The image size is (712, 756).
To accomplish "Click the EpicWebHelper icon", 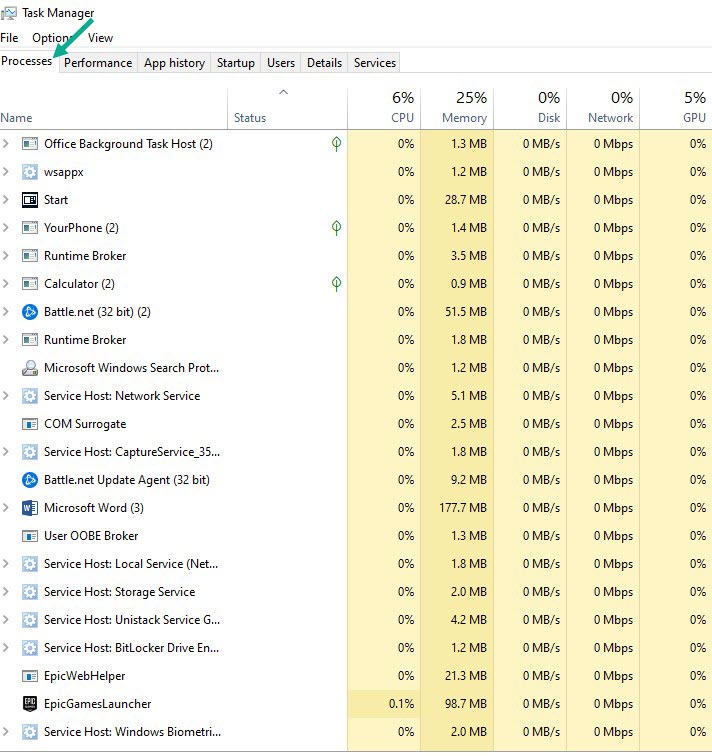I will (x=30, y=676).
